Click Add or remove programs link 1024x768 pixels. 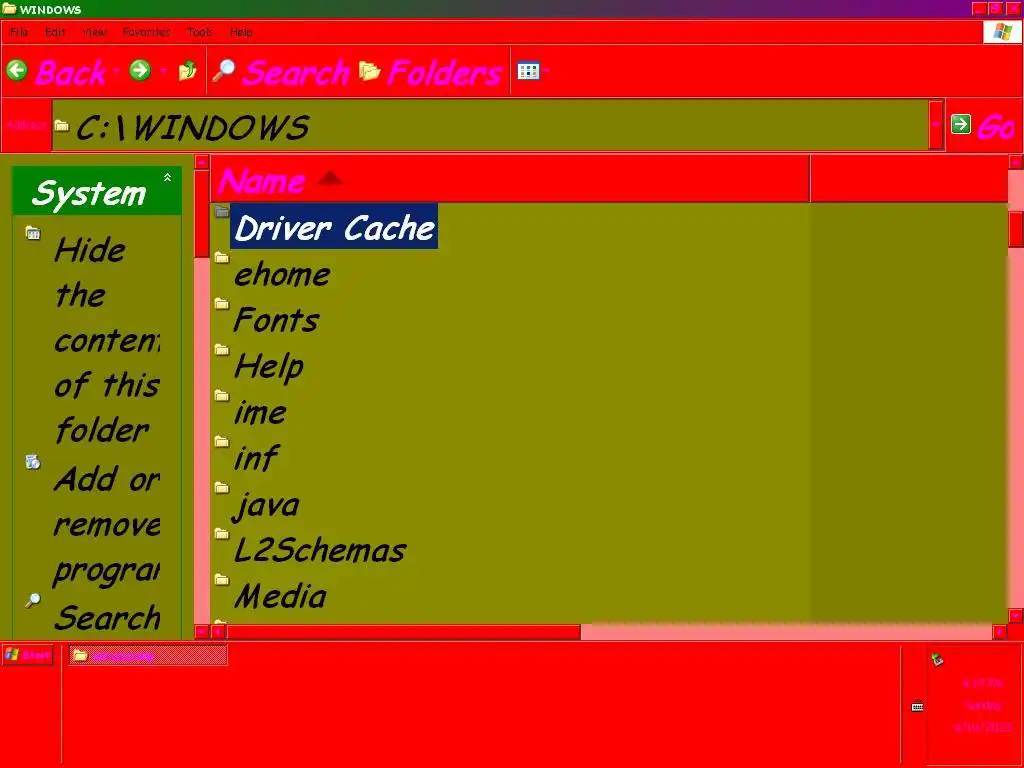coord(107,524)
